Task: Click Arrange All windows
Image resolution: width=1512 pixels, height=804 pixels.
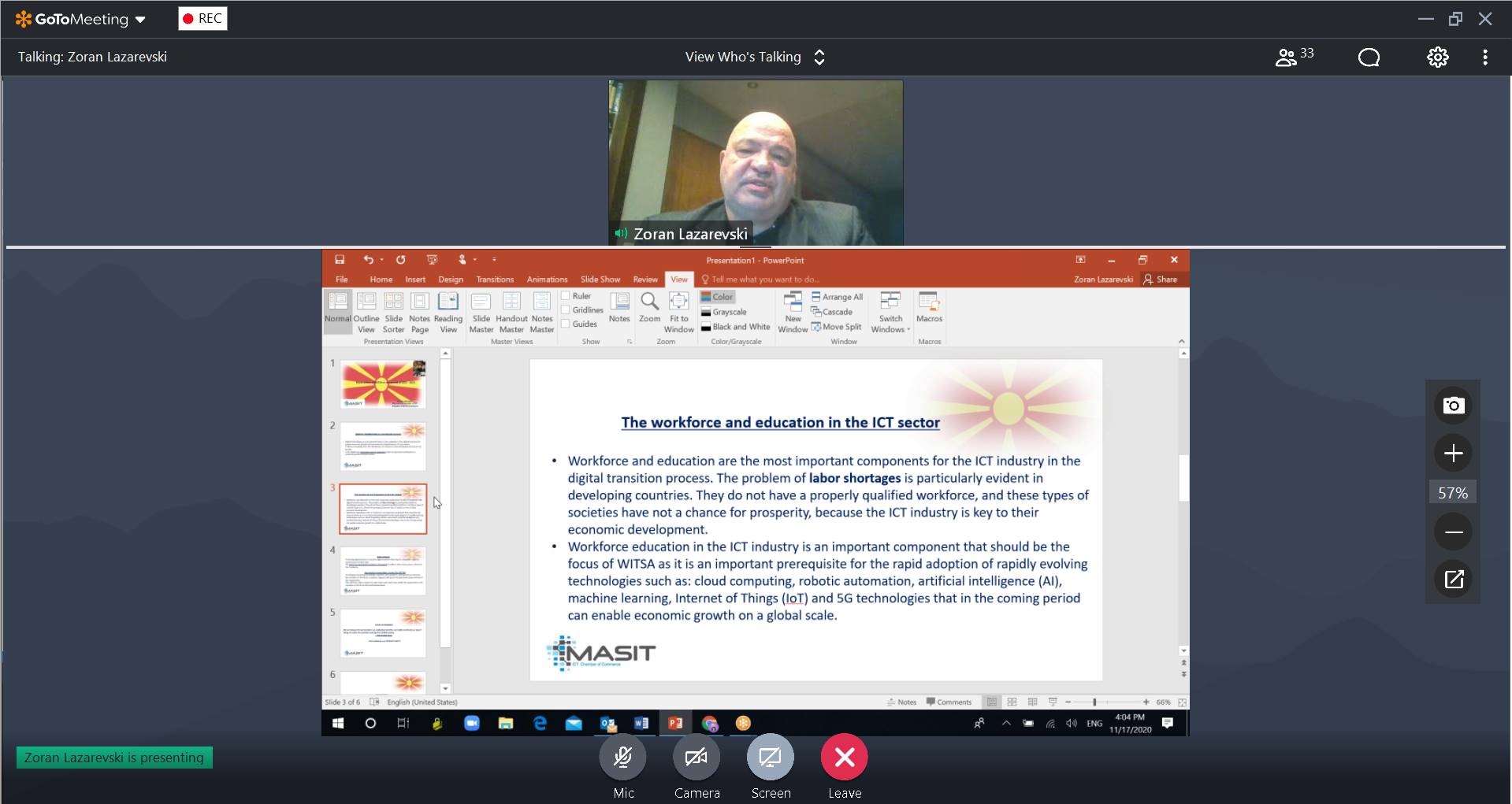Action: [837, 297]
